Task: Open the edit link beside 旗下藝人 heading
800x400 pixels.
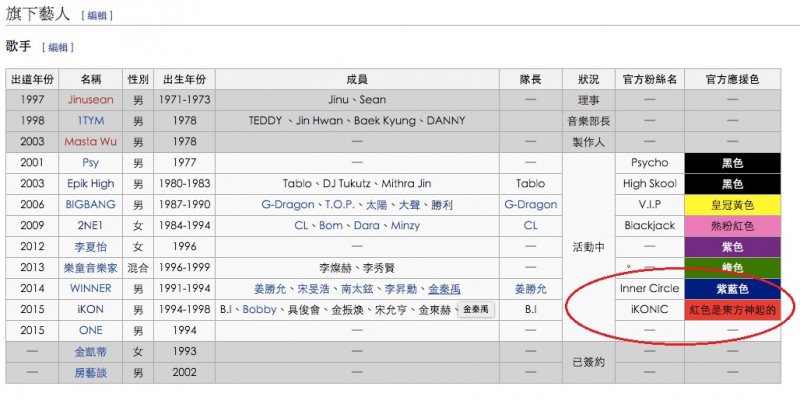Action: (98, 15)
